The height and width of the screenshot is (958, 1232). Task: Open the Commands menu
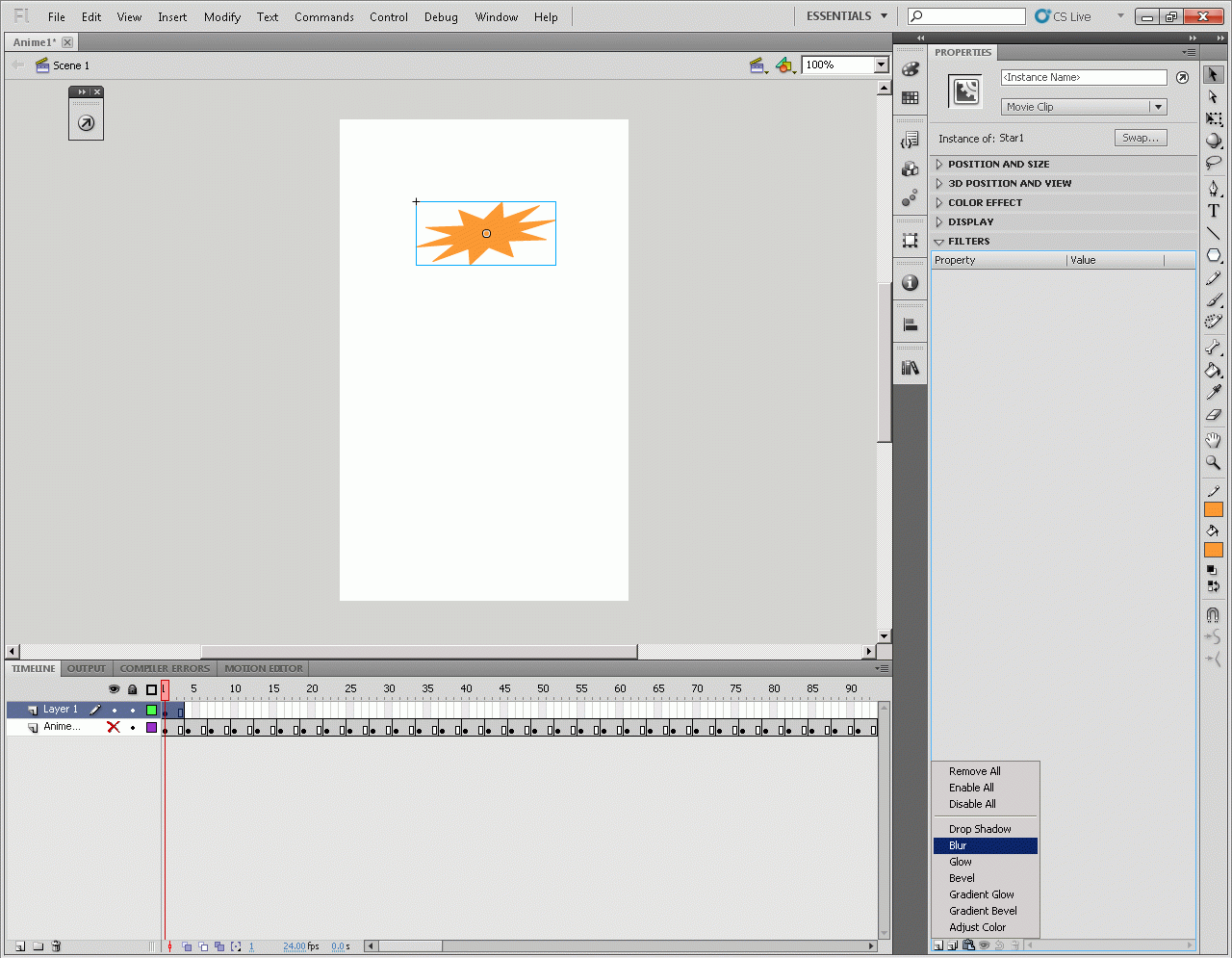coord(324,17)
